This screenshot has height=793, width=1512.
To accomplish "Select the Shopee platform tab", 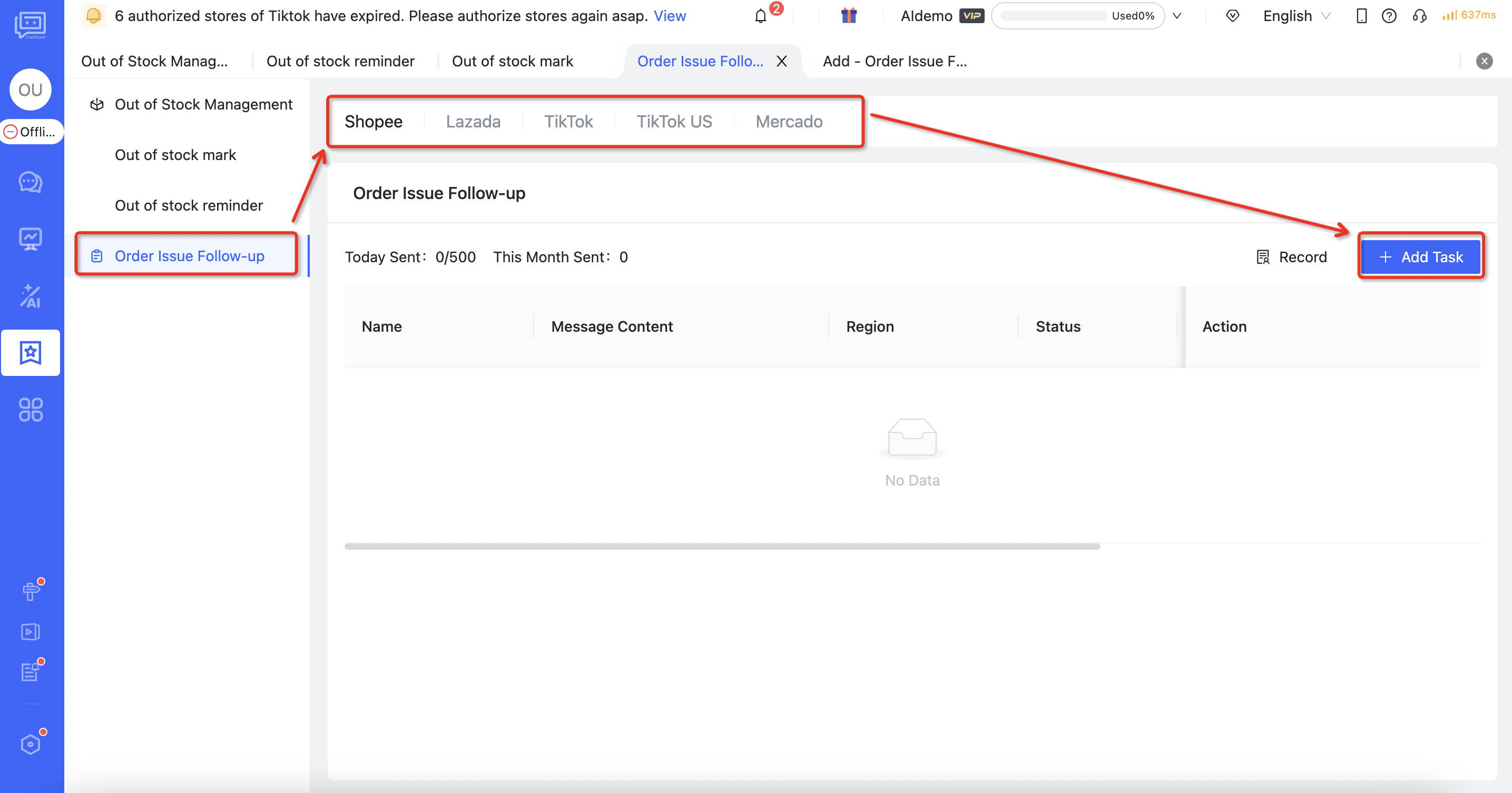I will pyautogui.click(x=374, y=122).
